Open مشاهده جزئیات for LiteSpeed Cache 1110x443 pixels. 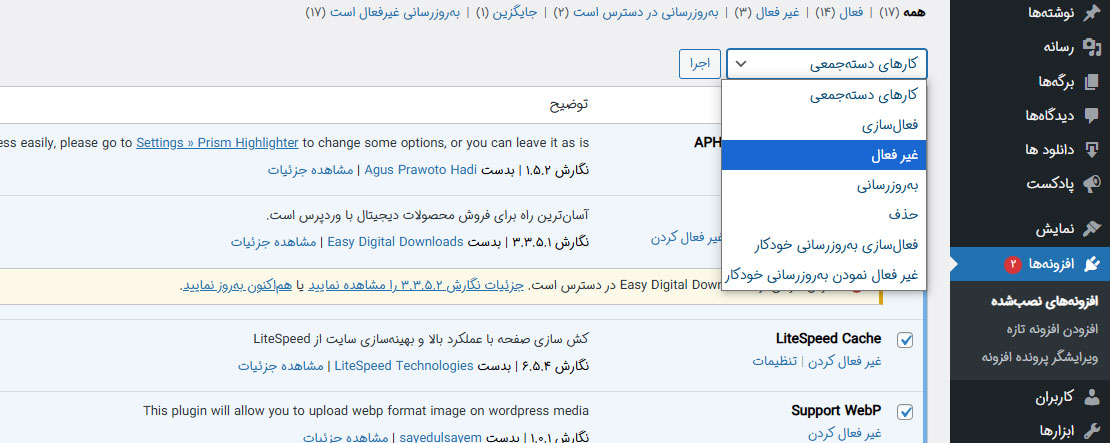pos(280,366)
